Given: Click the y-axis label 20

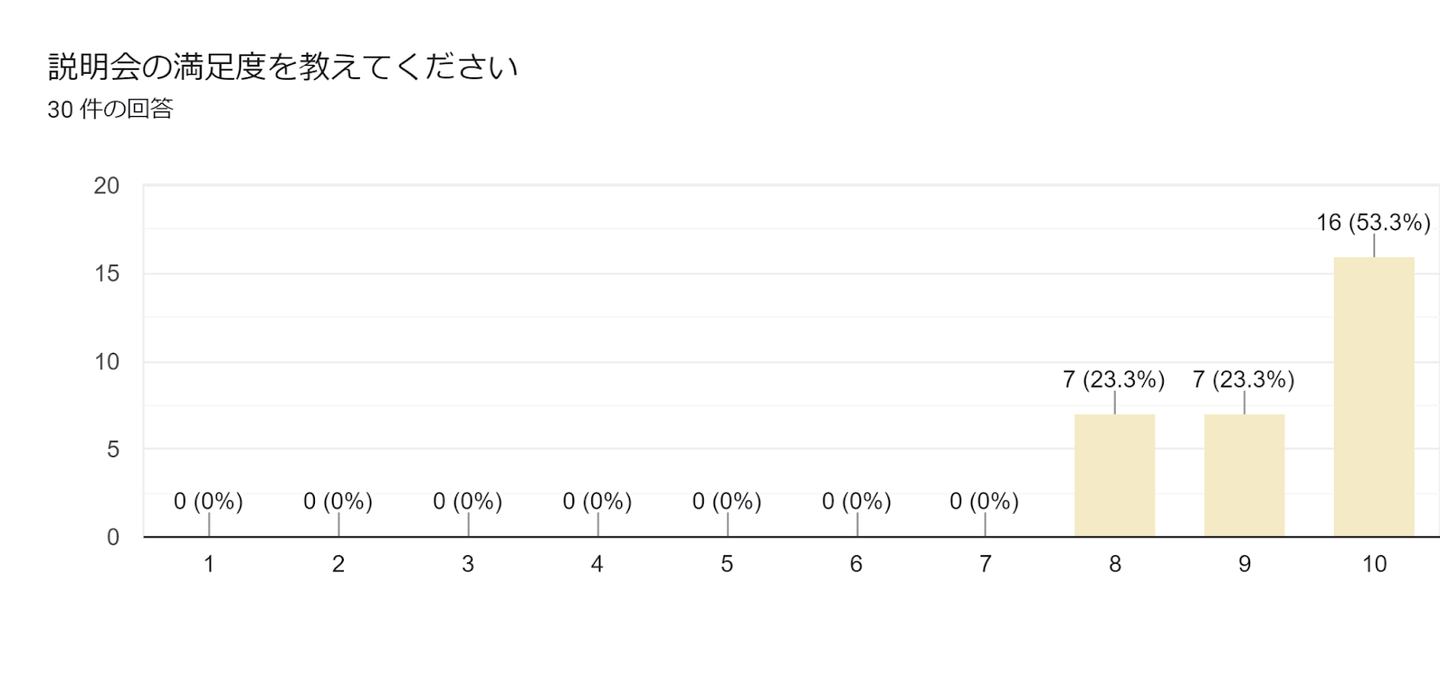Looking at the screenshot, I should (x=107, y=186).
